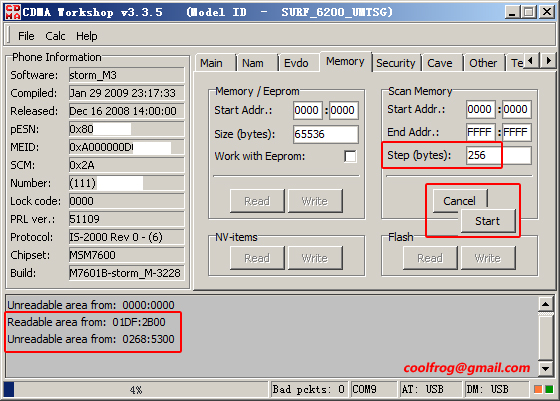Click Write in Memory / Eeprom group
560x401 pixels.
click(315, 201)
